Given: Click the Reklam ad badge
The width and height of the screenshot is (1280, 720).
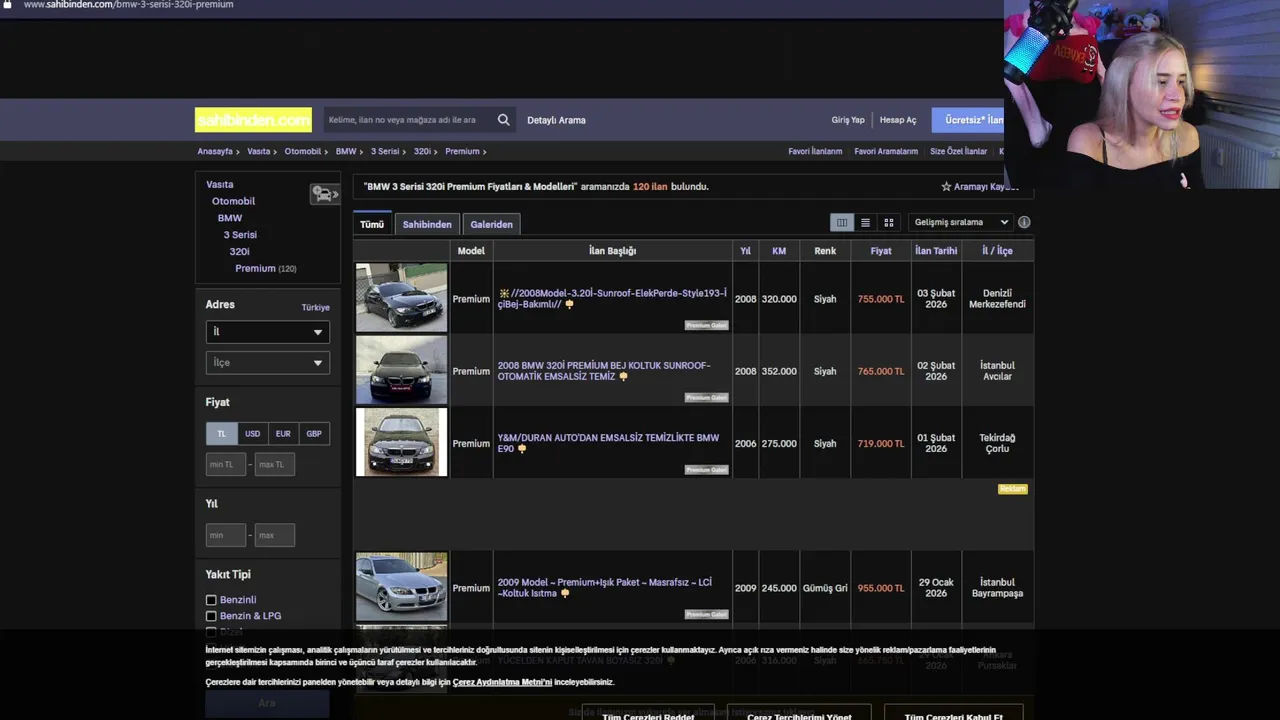Looking at the screenshot, I should point(1012,489).
